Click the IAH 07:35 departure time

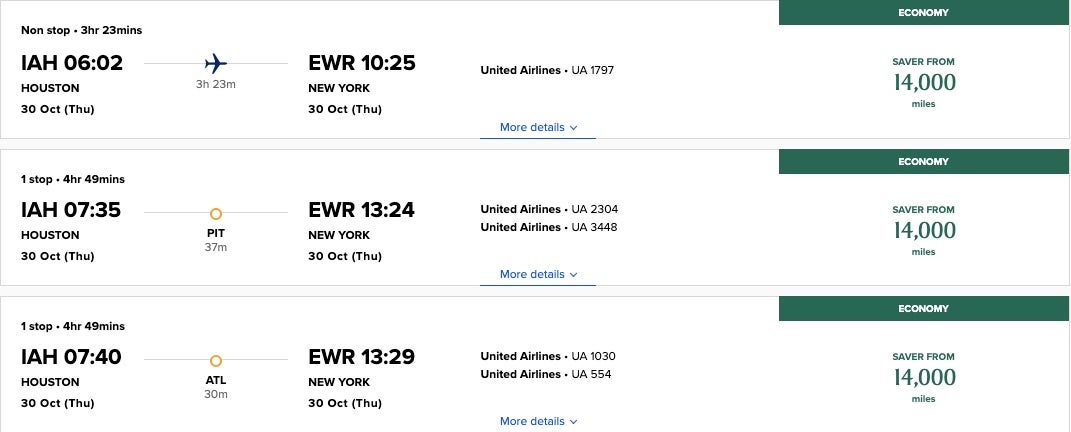(x=72, y=210)
